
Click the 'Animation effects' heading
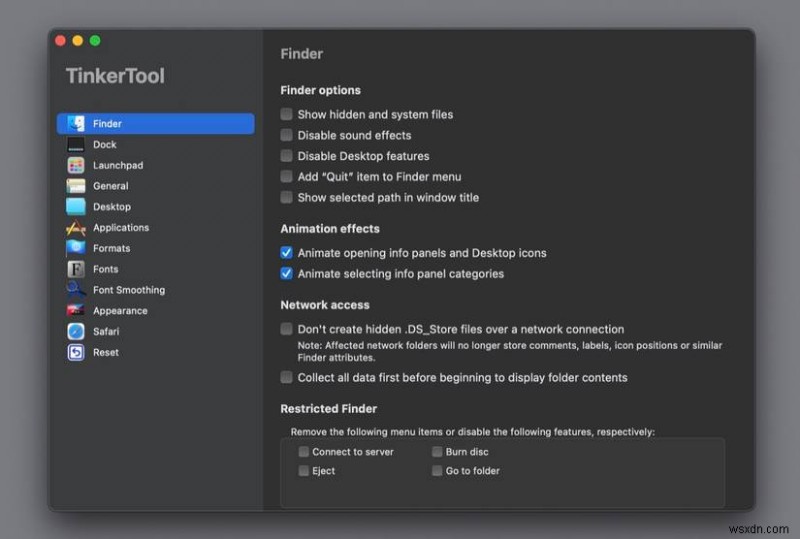330,229
